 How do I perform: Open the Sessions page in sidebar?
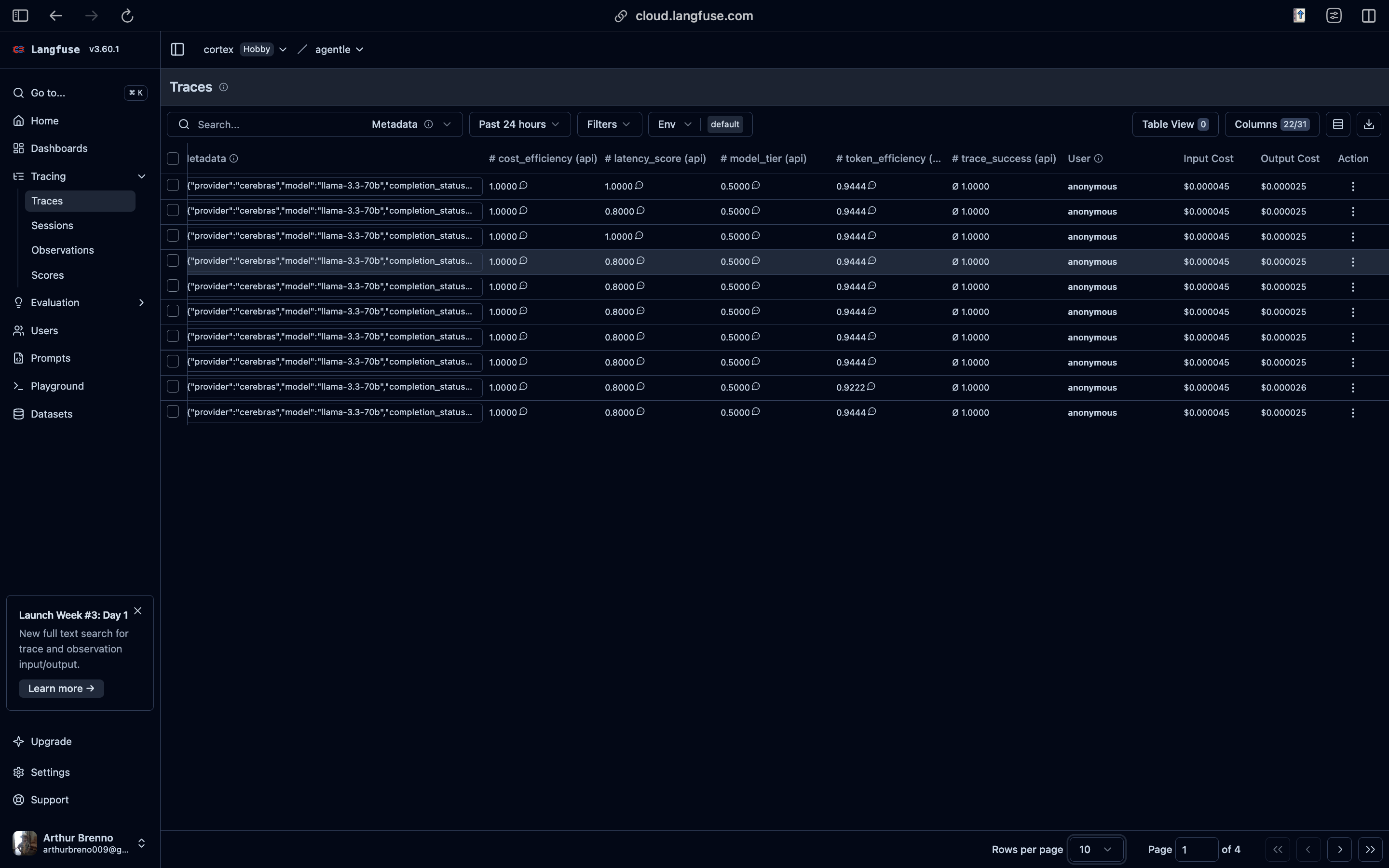pyautogui.click(x=52, y=226)
